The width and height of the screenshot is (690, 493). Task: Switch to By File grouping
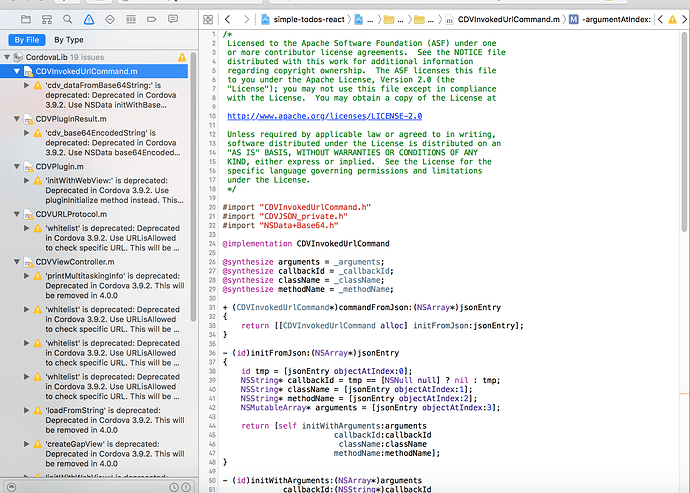tap(27, 40)
